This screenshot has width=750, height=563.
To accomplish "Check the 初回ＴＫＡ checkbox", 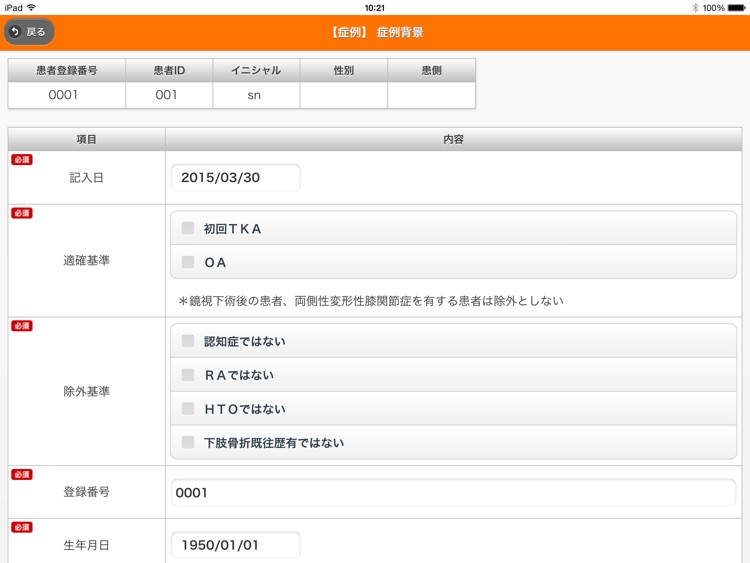I will click(x=188, y=228).
